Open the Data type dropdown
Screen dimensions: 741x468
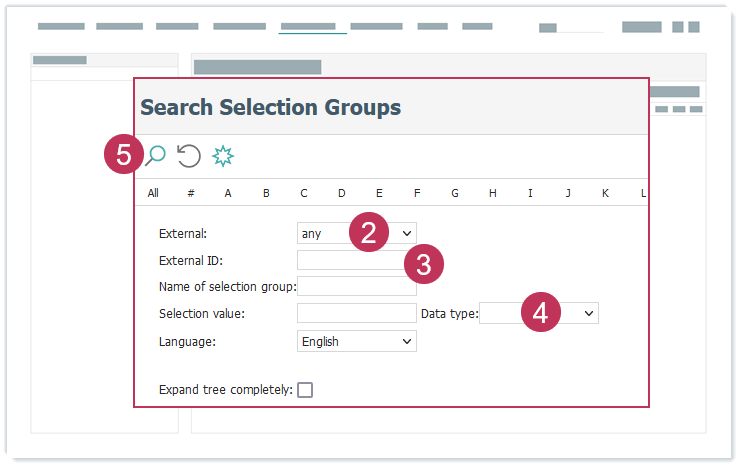tap(538, 314)
